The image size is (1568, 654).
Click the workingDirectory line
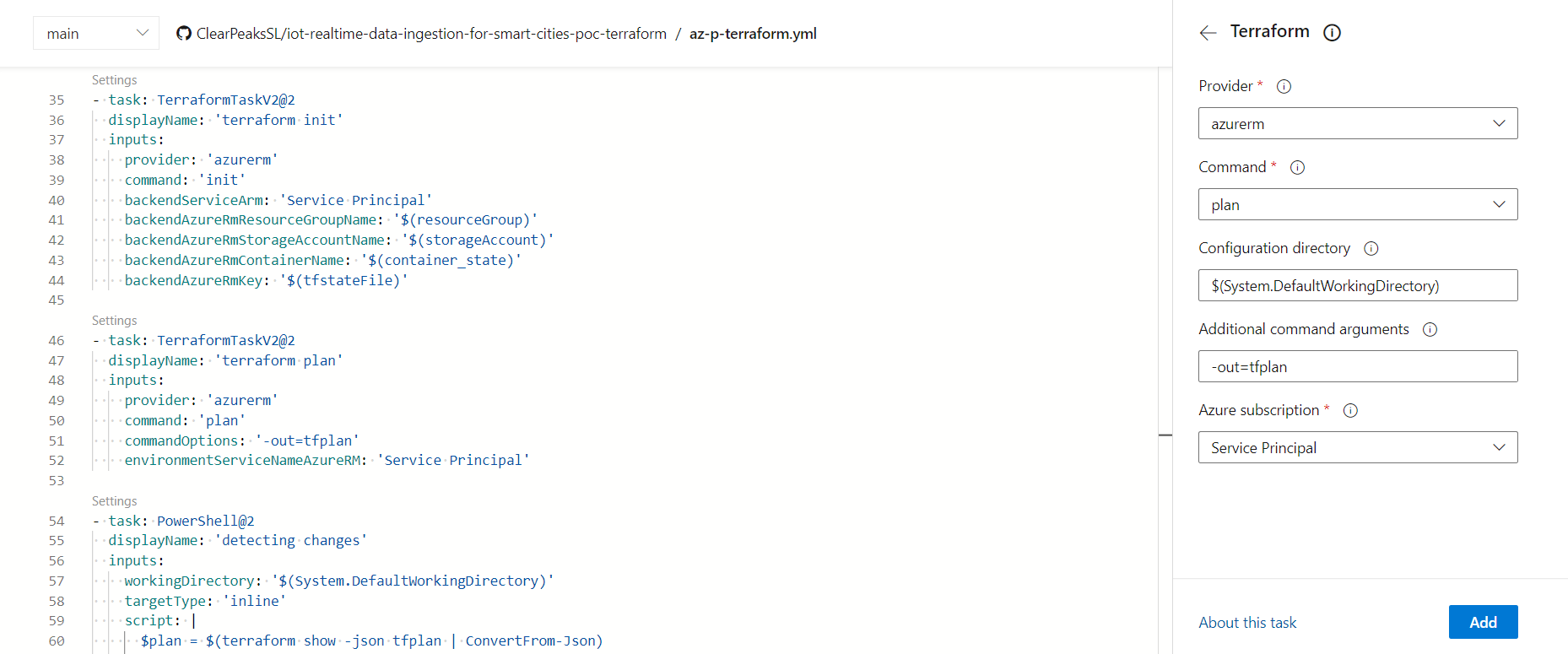[x=339, y=581]
